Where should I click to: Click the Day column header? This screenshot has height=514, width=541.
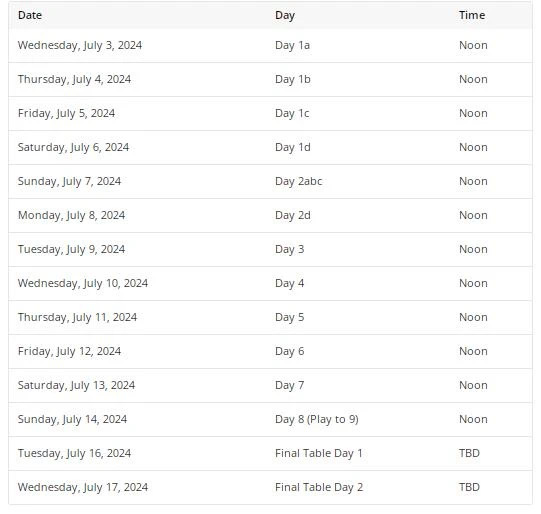(x=285, y=16)
